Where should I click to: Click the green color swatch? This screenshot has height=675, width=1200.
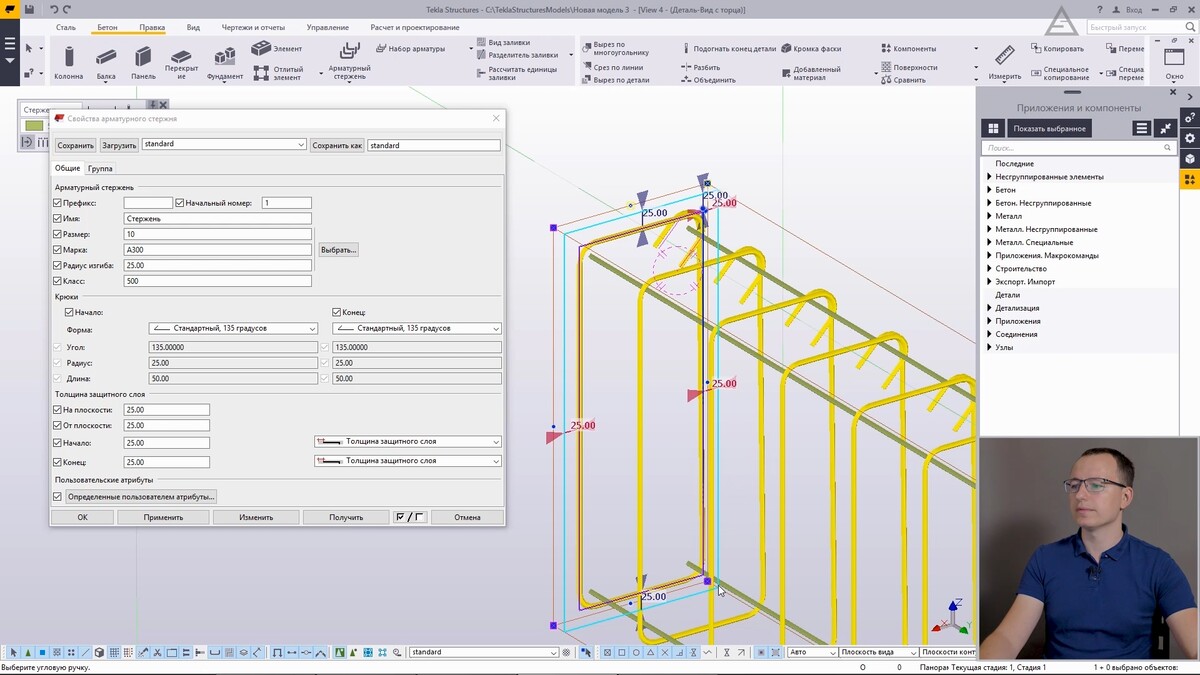pyautogui.click(x=34, y=126)
